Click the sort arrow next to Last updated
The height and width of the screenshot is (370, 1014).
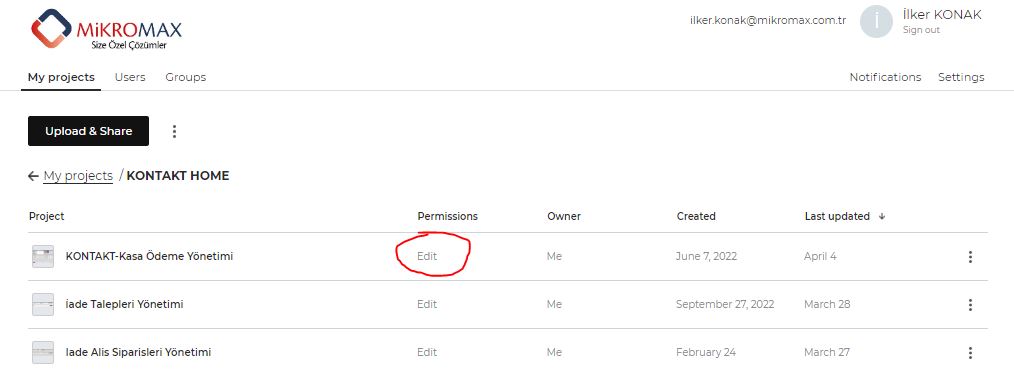[881, 217]
